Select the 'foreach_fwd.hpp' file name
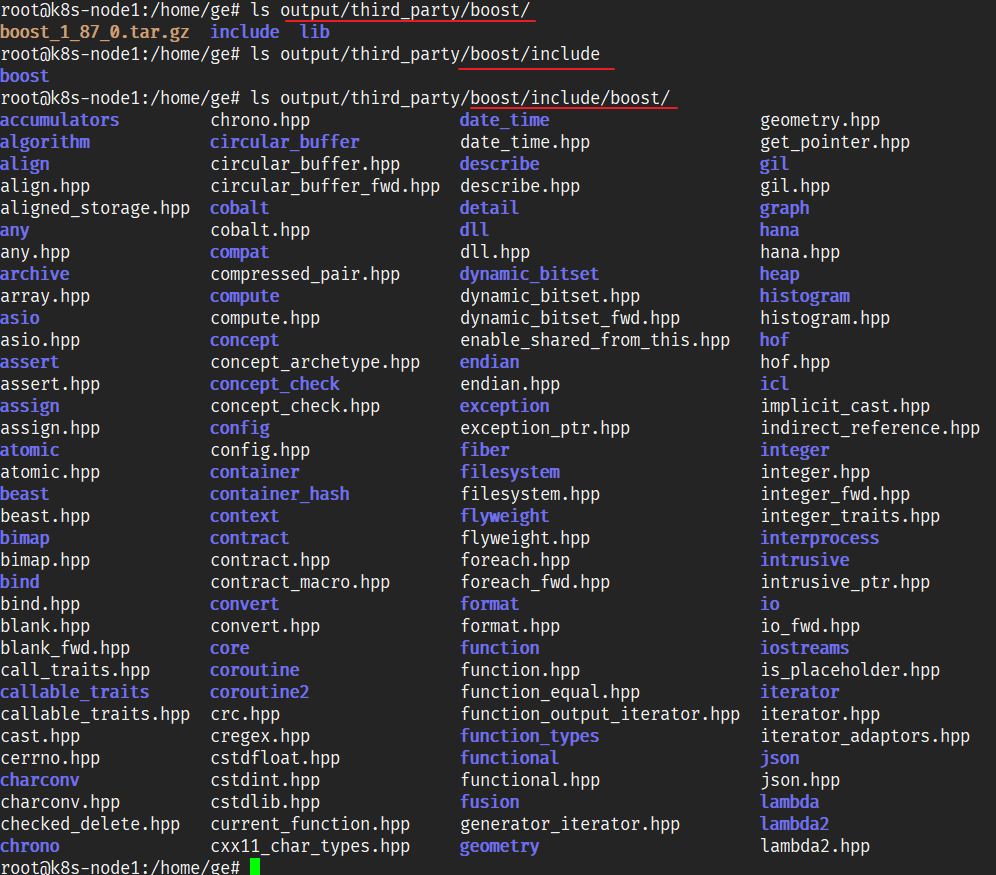This screenshot has height=875, width=996. (x=535, y=582)
